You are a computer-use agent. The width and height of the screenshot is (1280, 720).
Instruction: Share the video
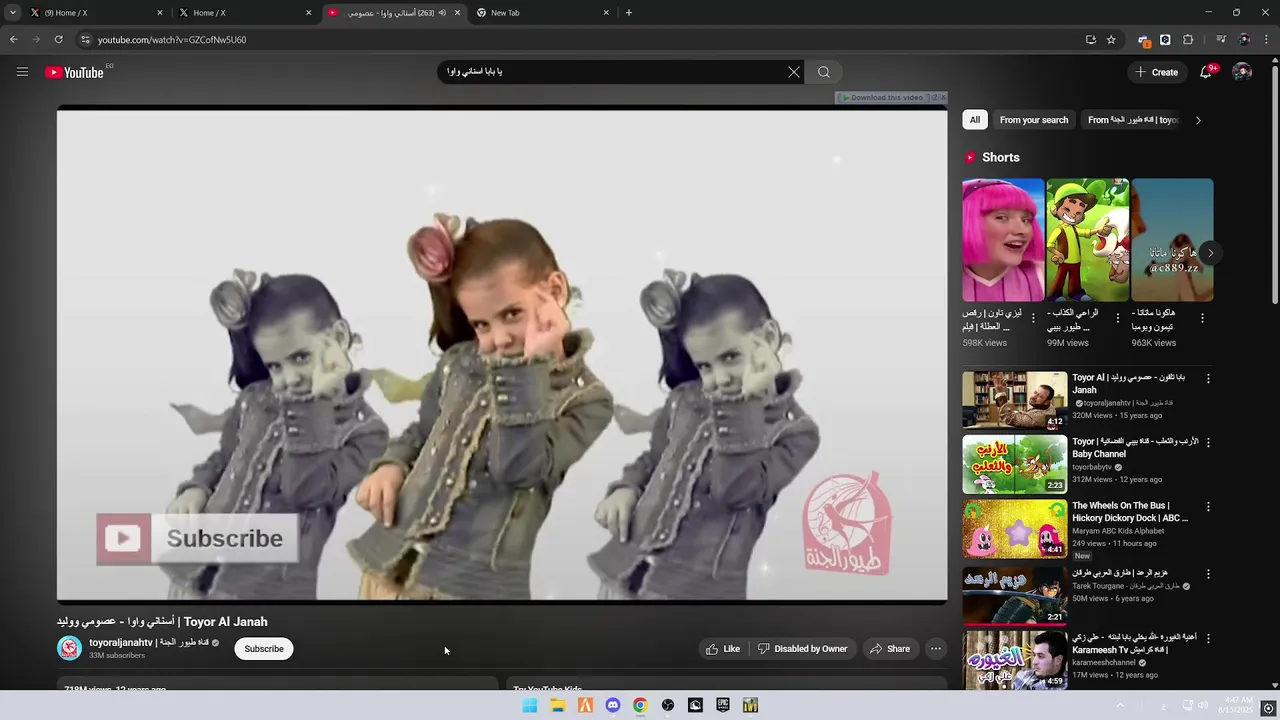click(x=890, y=649)
